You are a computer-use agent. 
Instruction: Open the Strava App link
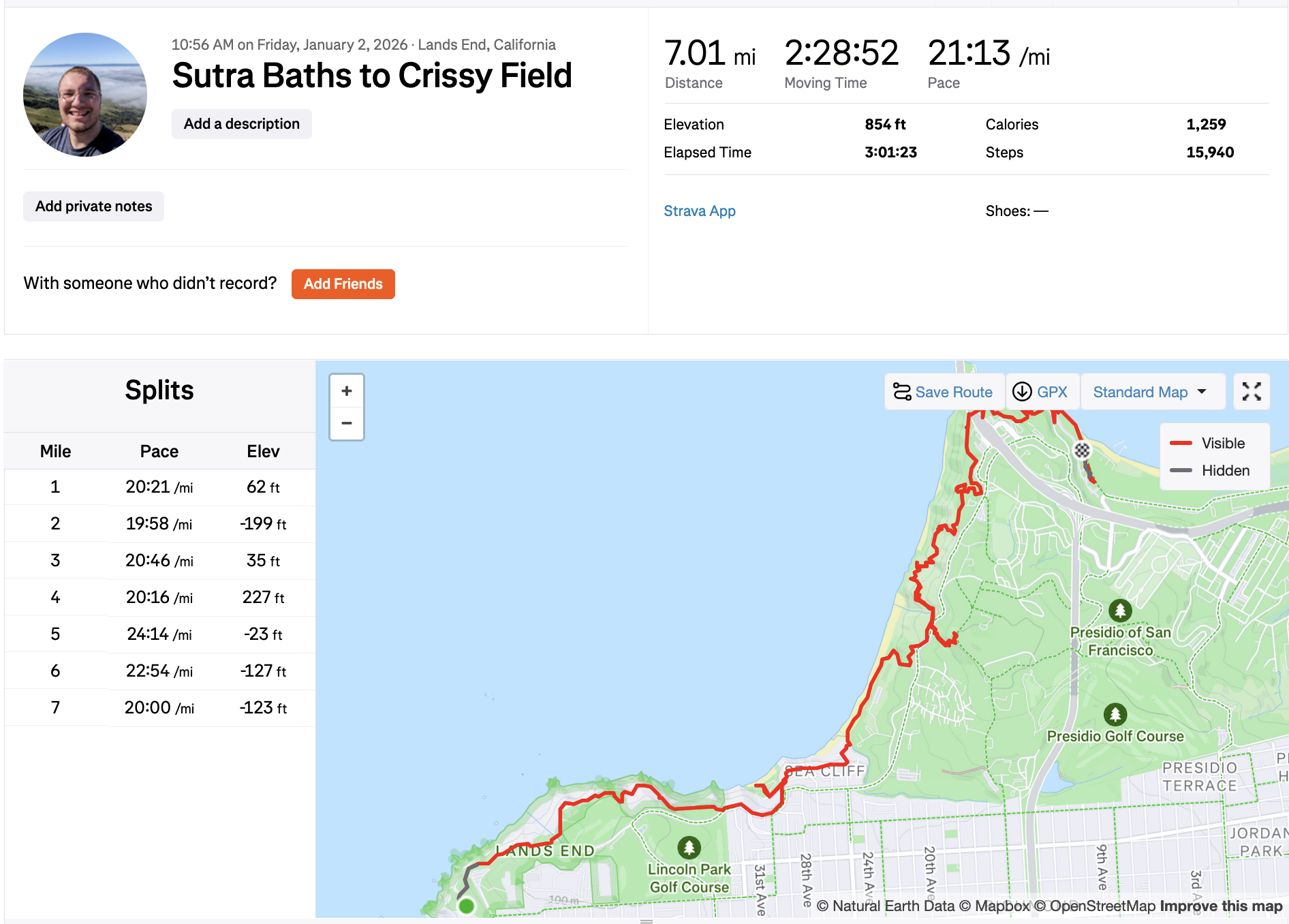700,211
